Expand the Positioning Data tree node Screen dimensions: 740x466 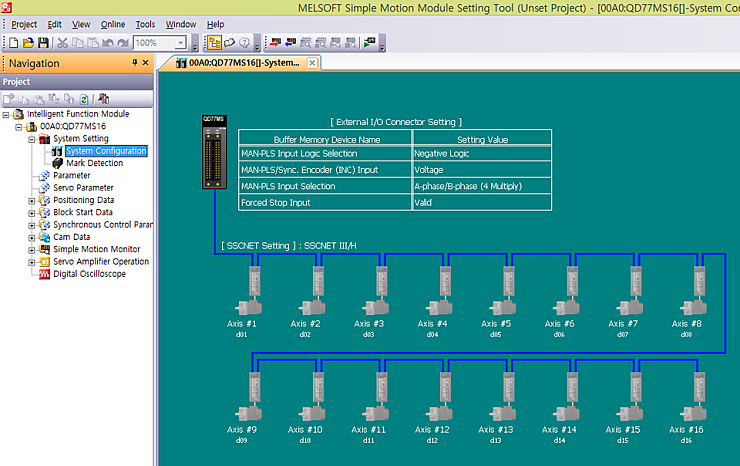tap(32, 201)
